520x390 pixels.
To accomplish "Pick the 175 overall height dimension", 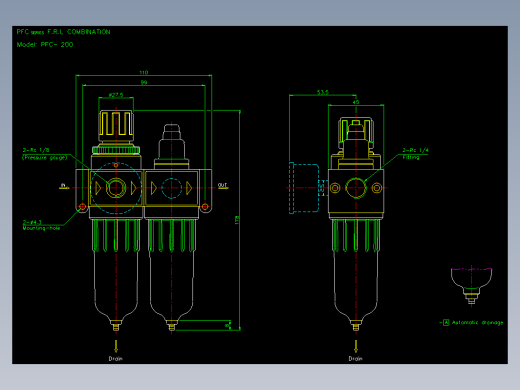I will tap(237, 220).
